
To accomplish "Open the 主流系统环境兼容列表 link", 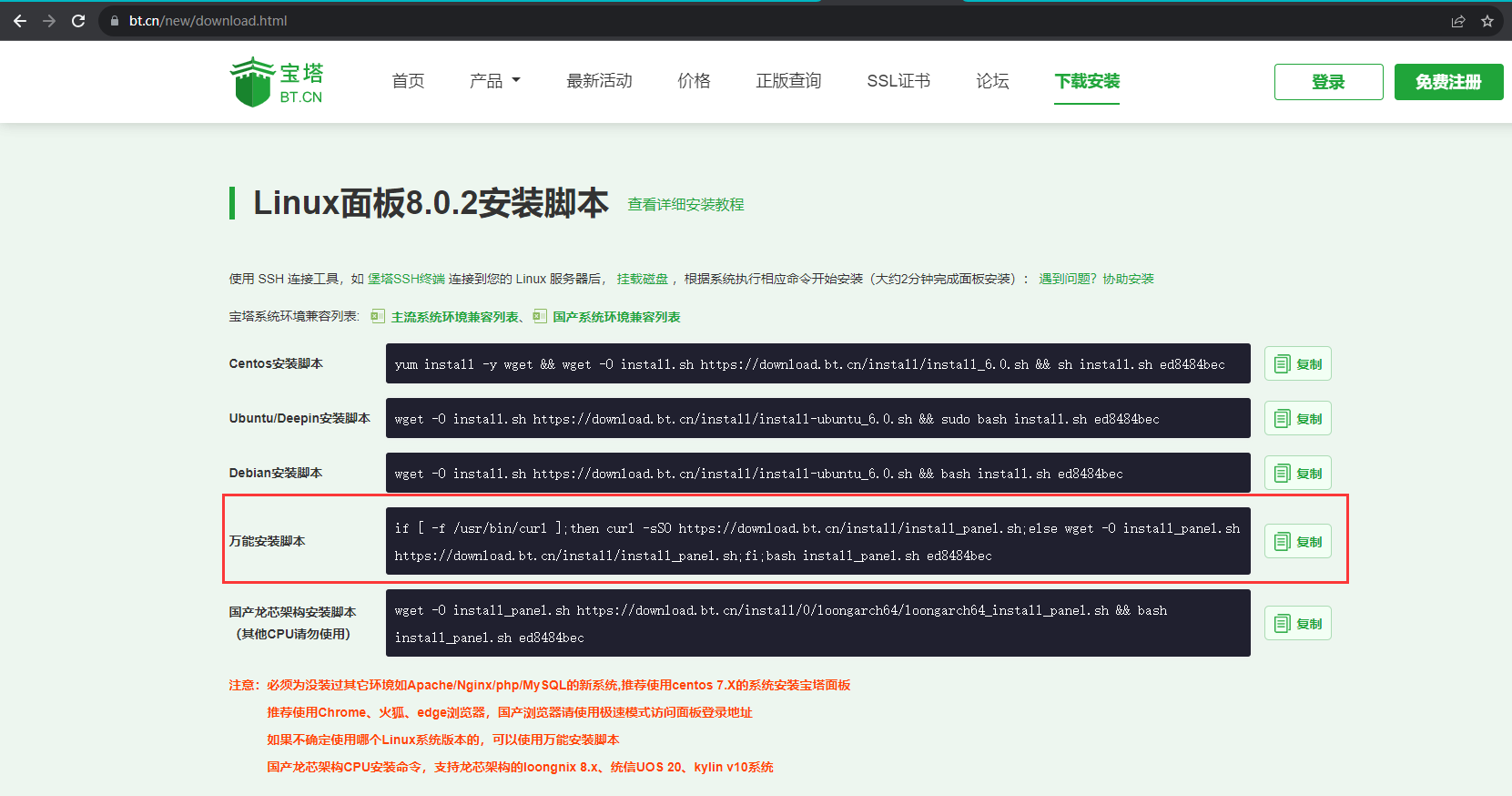I will point(455,317).
